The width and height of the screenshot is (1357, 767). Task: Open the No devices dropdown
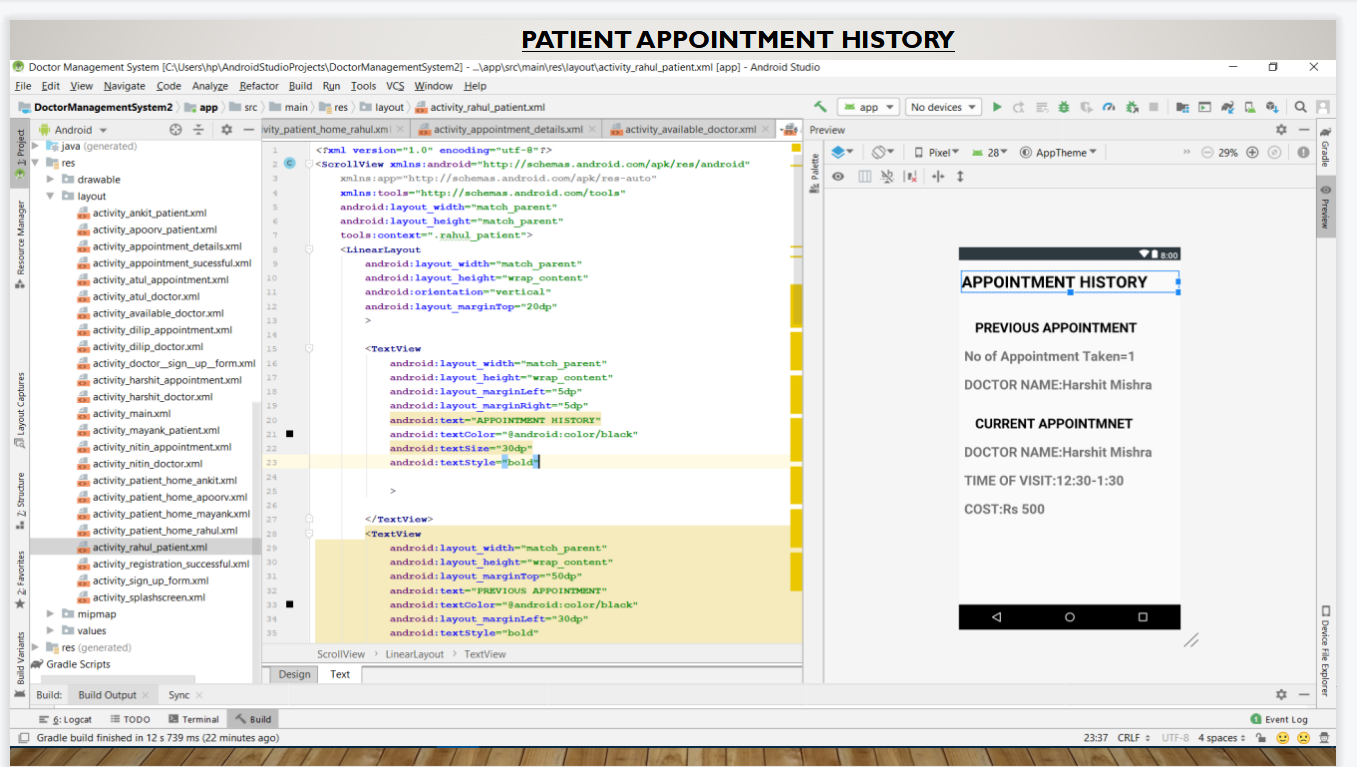click(x=942, y=107)
